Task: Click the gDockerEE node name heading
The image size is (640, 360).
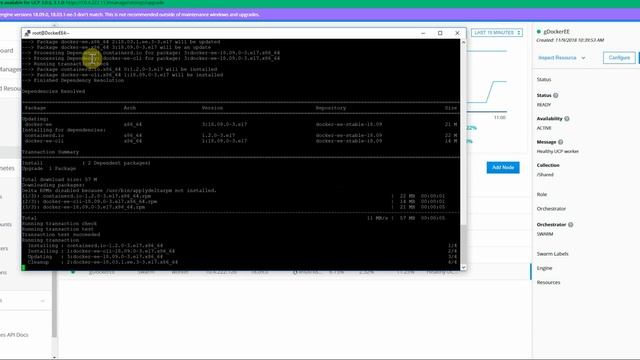Action: click(556, 31)
